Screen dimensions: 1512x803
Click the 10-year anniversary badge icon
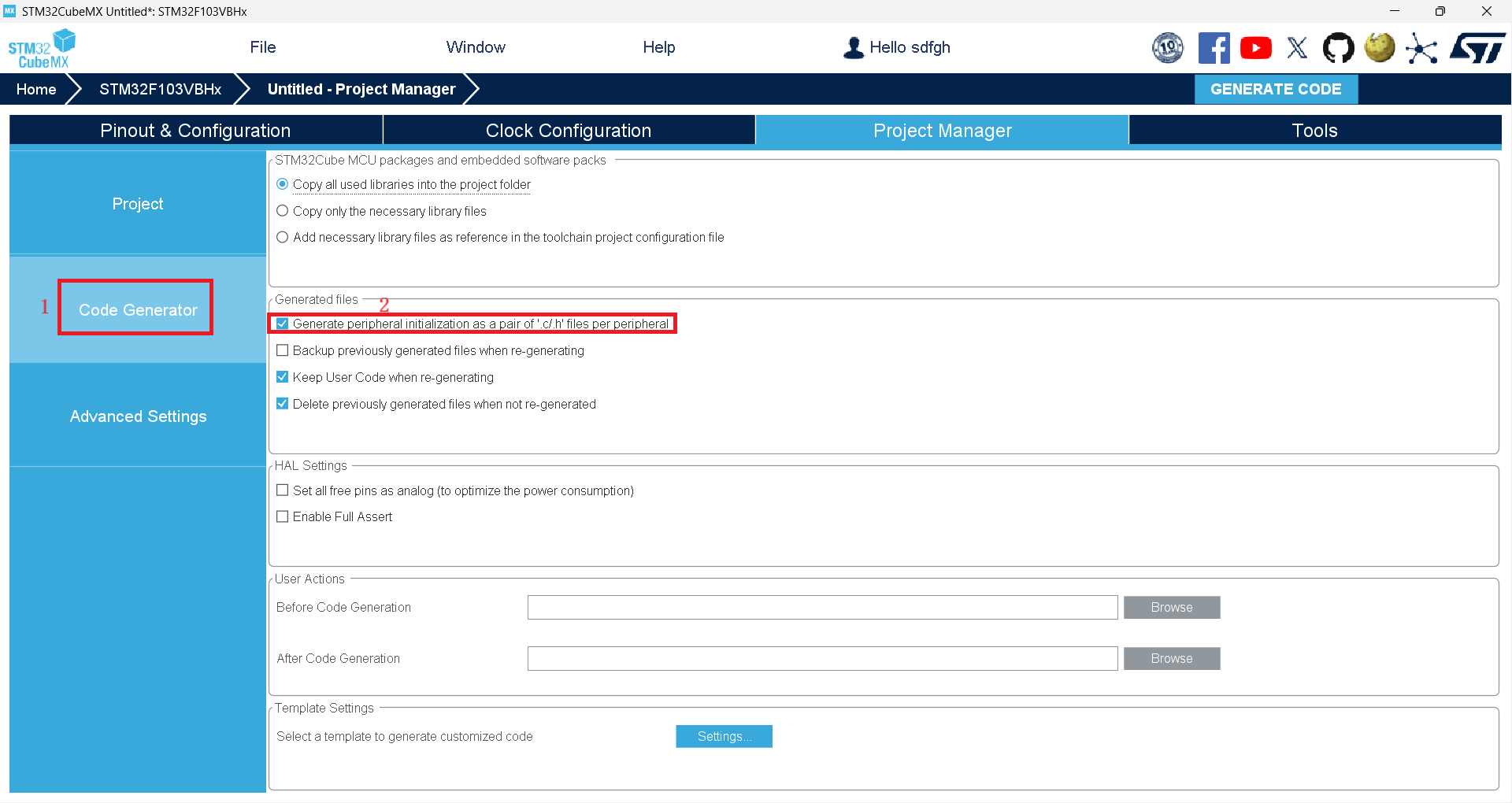coord(1168,48)
